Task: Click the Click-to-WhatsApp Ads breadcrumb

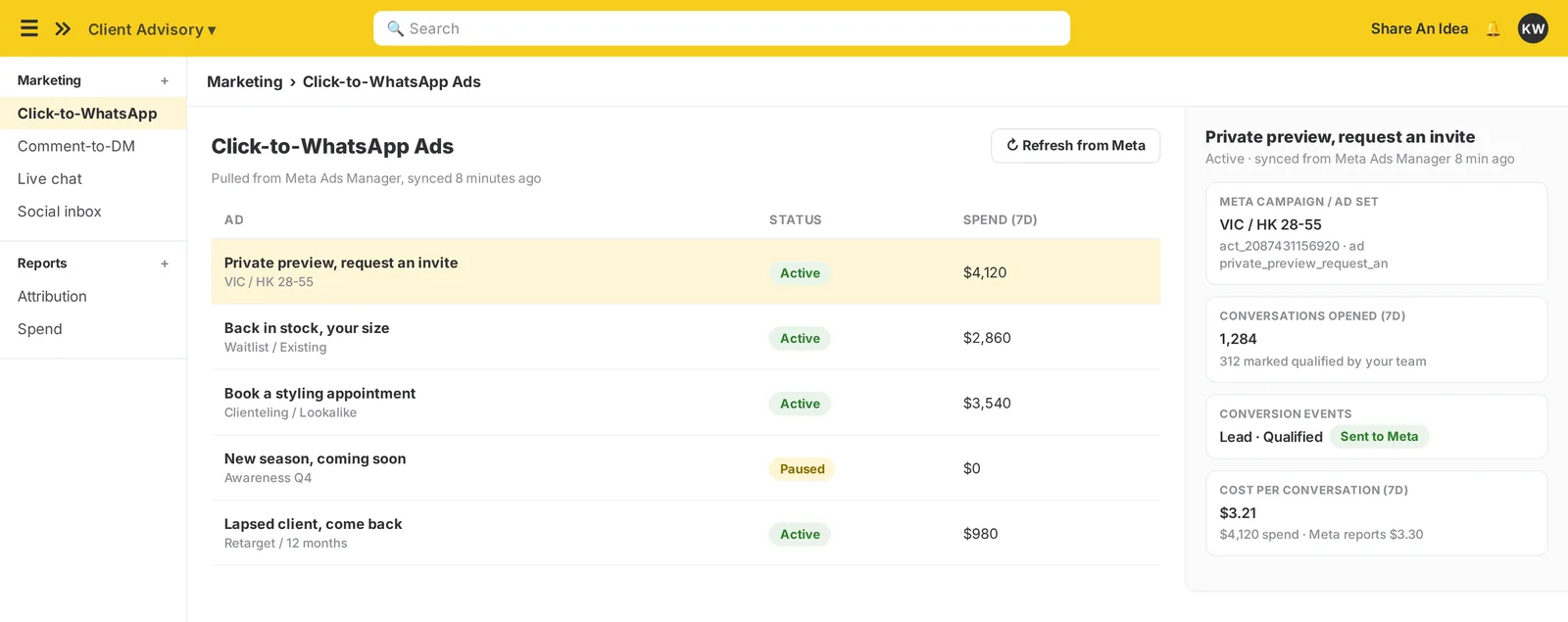Action: (392, 81)
